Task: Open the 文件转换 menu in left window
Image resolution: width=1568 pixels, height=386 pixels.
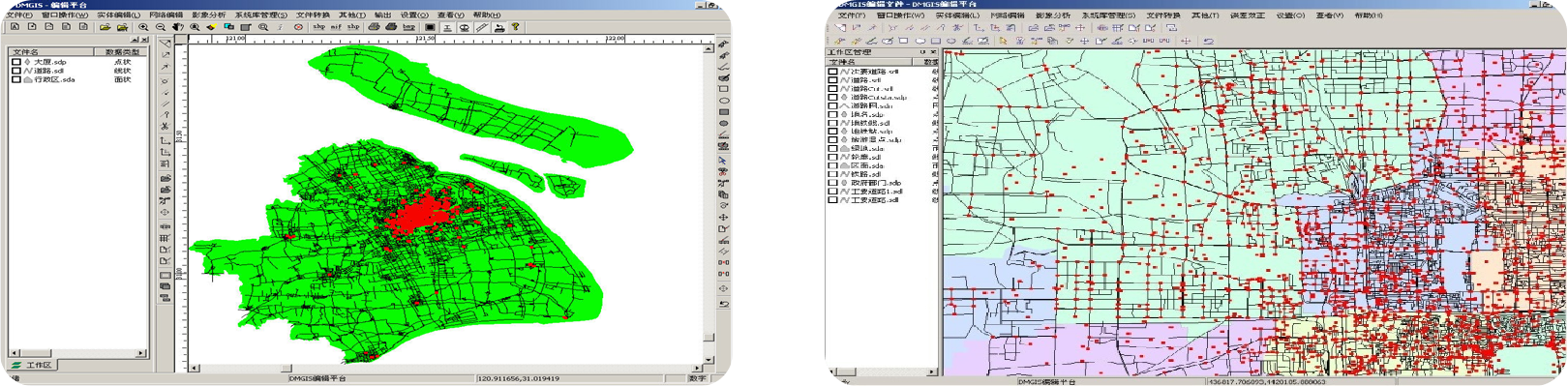Action: tap(313, 15)
